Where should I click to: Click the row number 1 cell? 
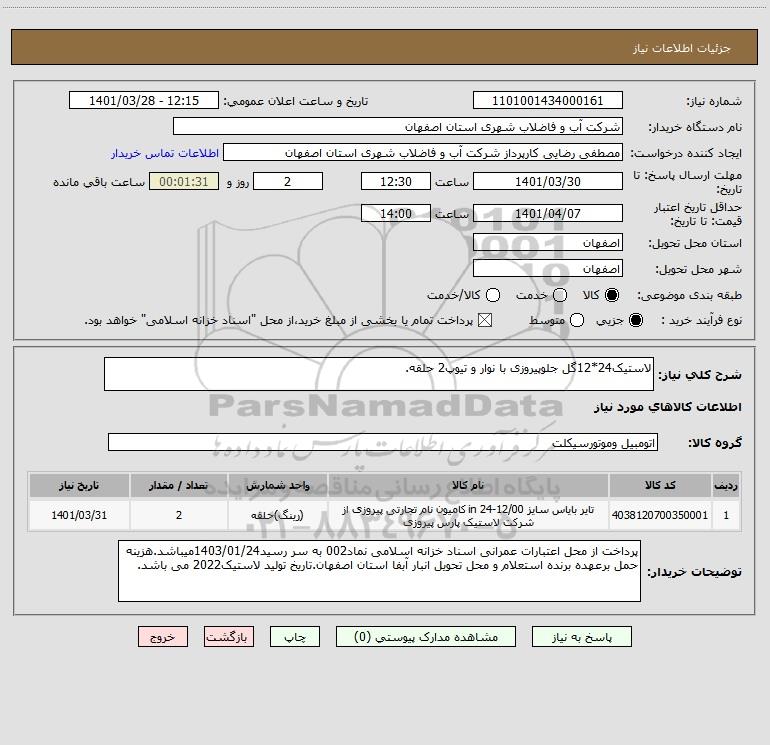726,515
